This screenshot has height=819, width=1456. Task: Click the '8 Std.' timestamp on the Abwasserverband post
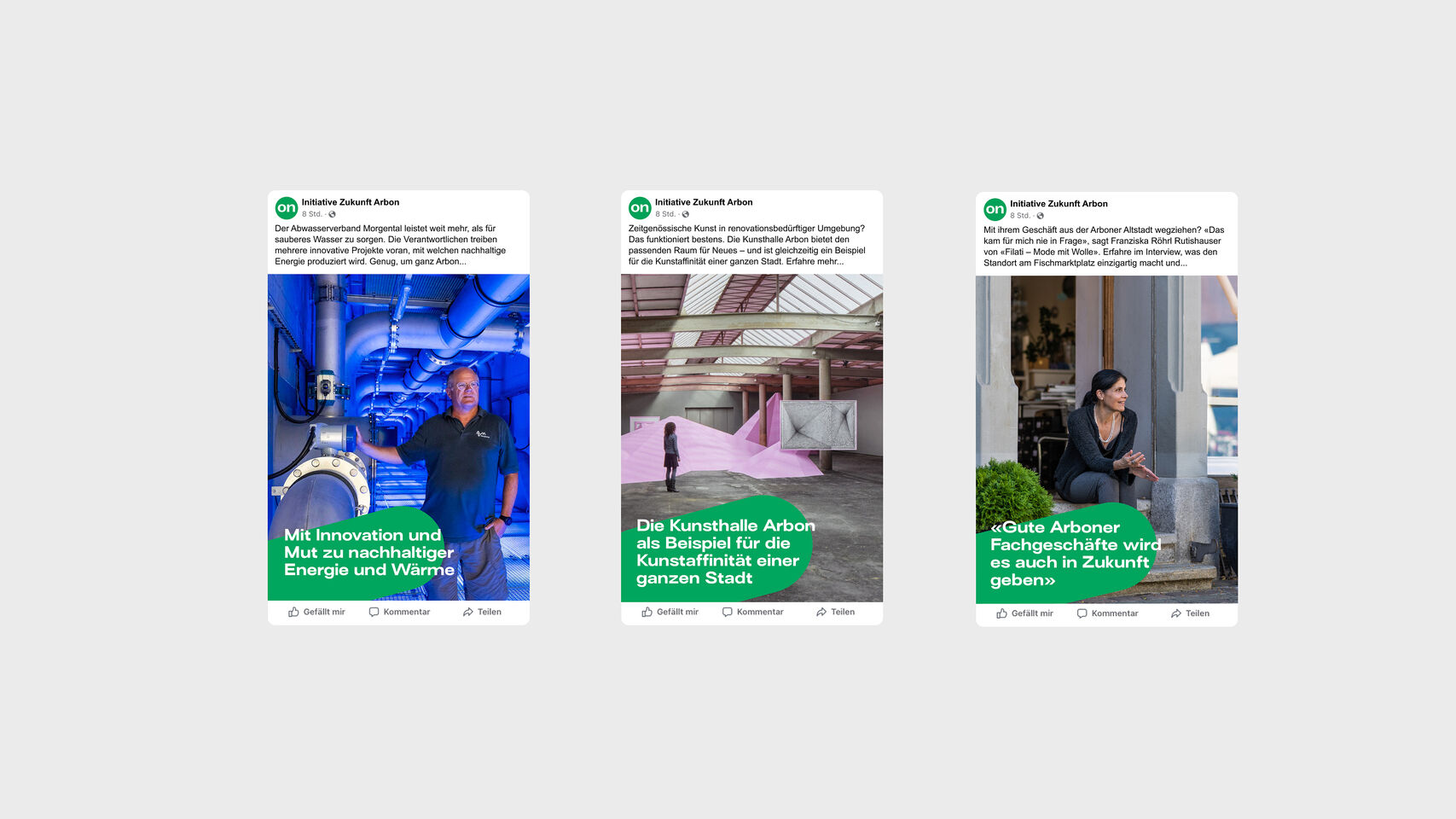(x=311, y=214)
